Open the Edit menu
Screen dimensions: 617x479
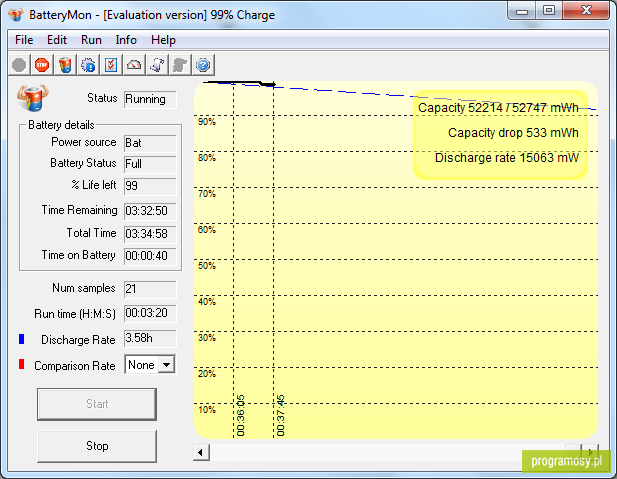tap(57, 40)
